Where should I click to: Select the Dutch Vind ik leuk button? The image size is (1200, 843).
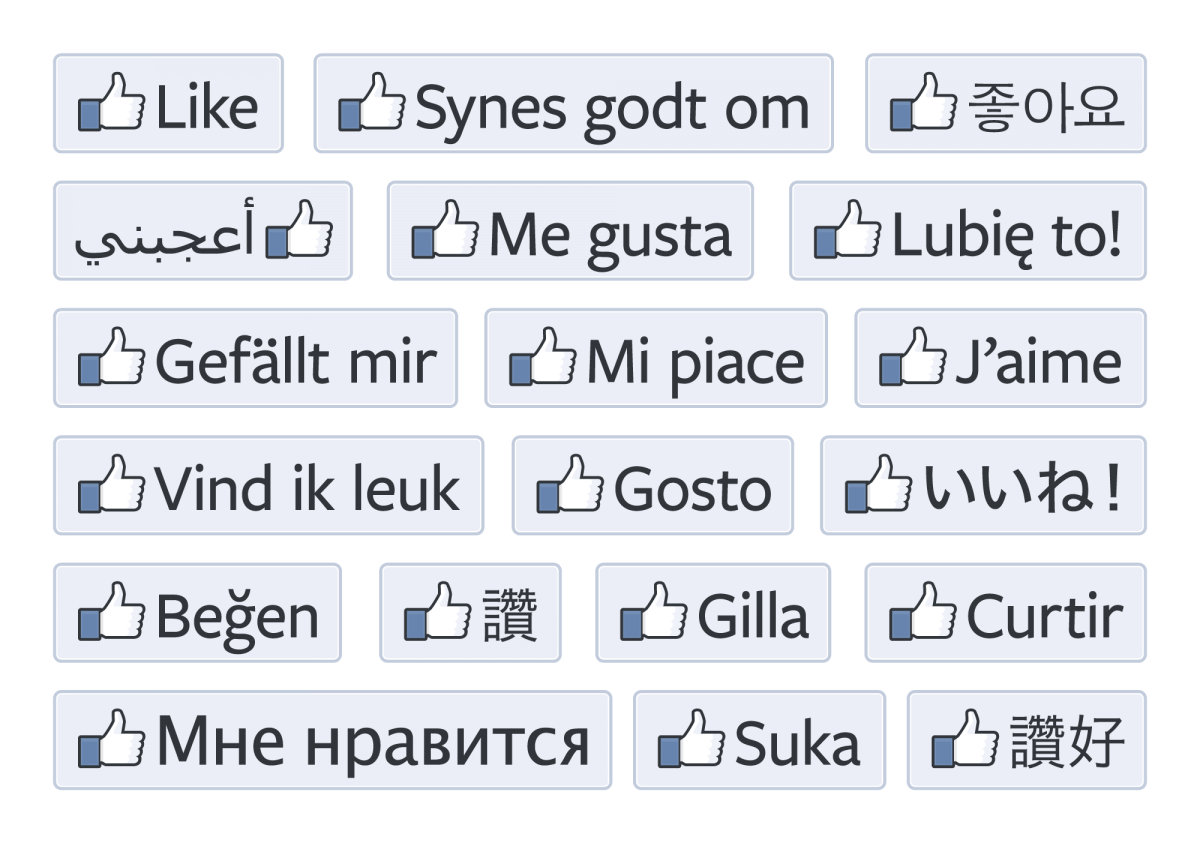tap(268, 485)
